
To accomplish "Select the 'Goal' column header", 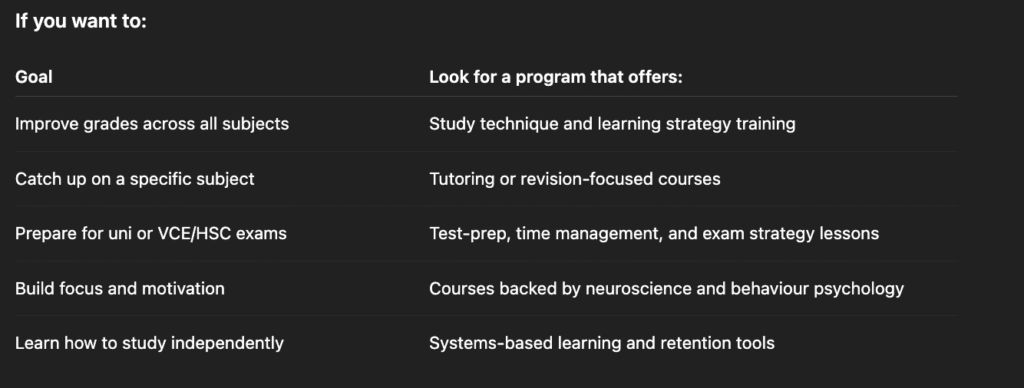I will pyautogui.click(x=33, y=77).
